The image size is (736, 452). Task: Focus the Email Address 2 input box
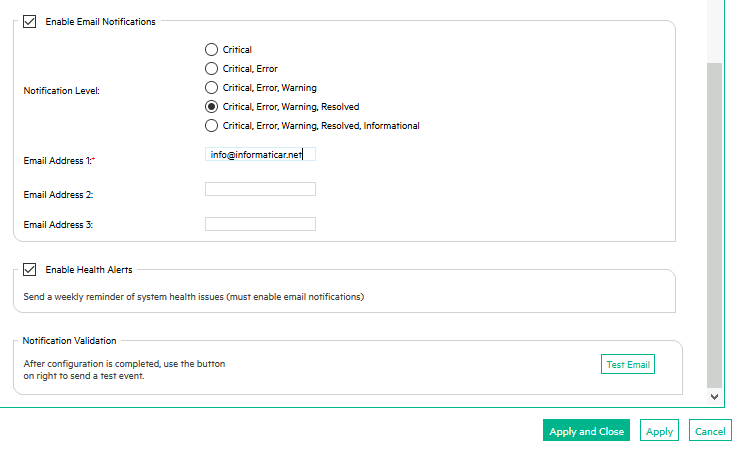[x=261, y=189]
